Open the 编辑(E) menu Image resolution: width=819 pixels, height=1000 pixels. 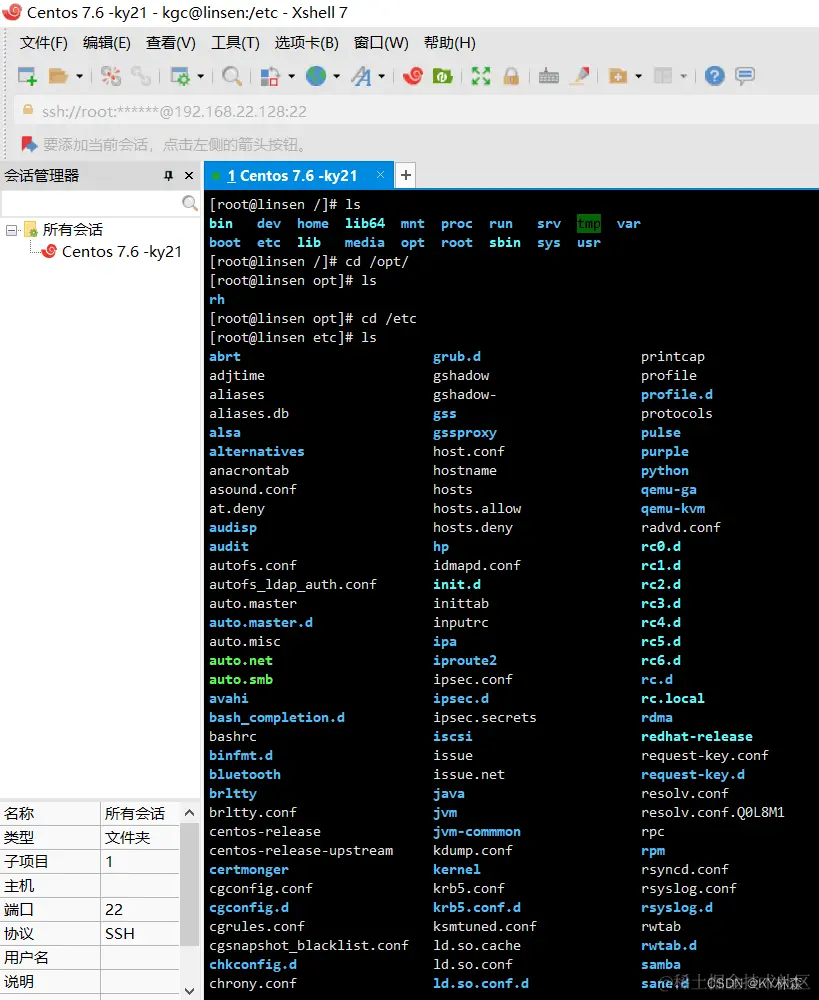(x=107, y=43)
